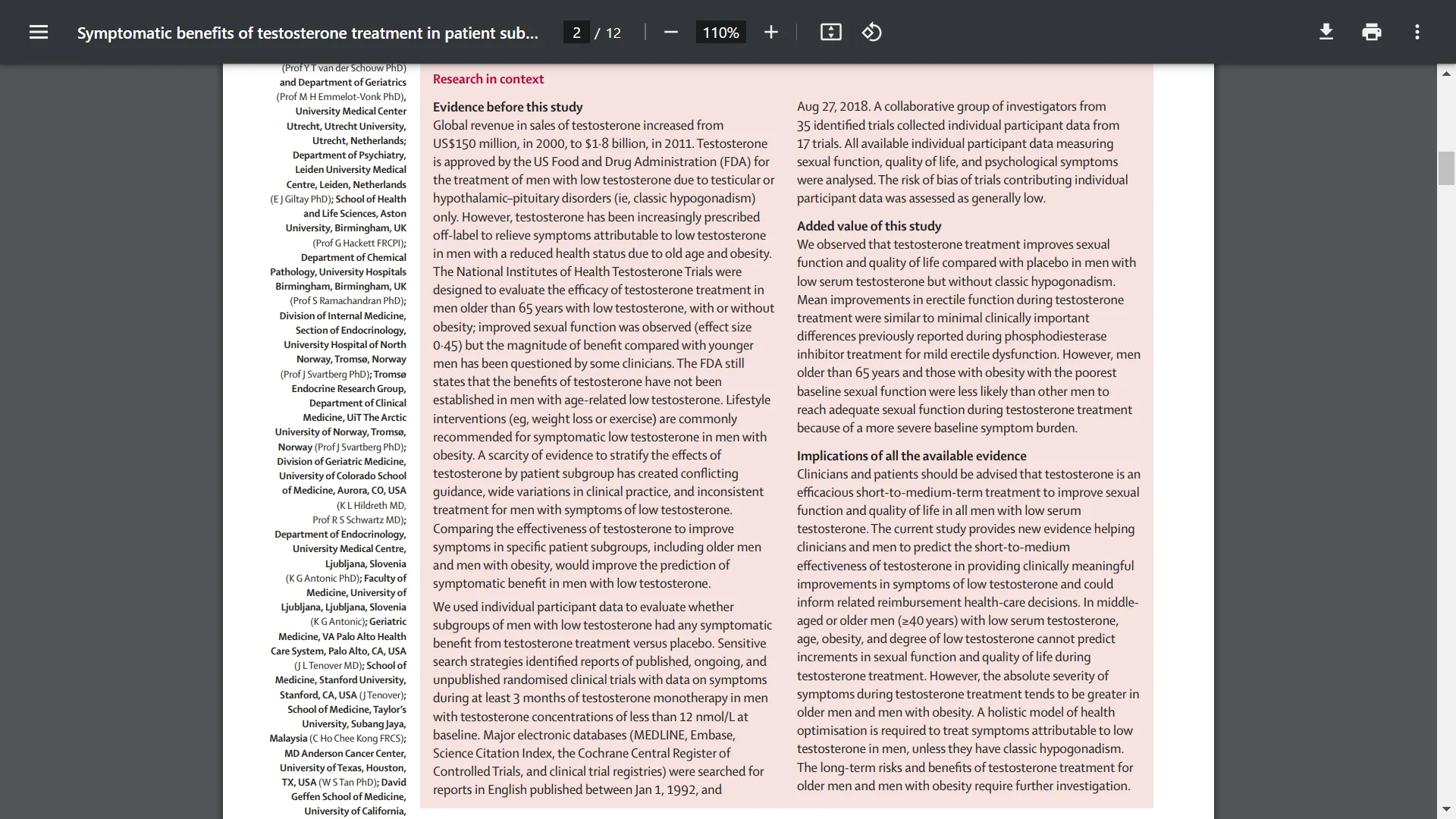Edit the current page number field
1456x819 pixels.
576,33
